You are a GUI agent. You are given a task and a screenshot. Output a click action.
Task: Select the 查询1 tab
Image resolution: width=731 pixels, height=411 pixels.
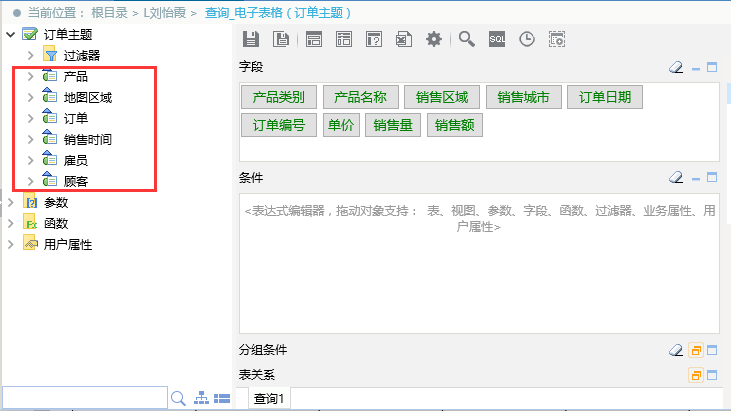(x=269, y=399)
